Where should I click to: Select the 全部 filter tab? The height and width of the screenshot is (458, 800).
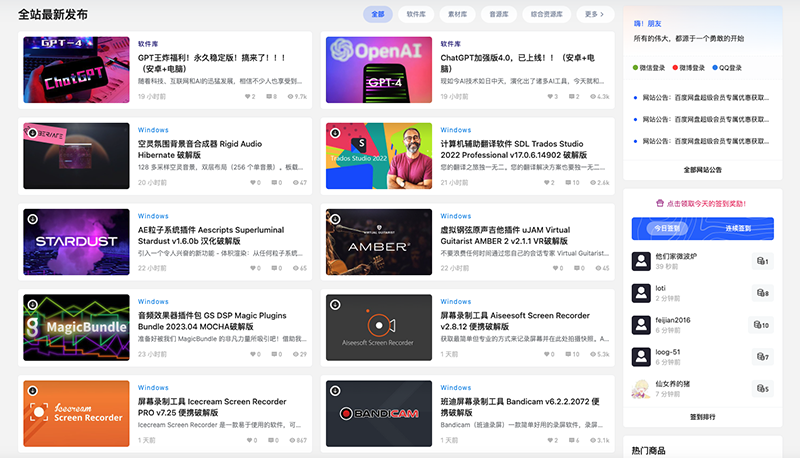(x=378, y=14)
